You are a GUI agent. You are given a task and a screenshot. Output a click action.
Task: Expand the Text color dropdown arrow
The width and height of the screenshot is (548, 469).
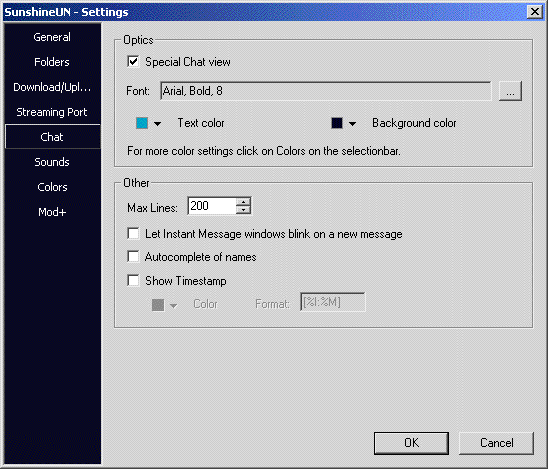pyautogui.click(x=158, y=123)
